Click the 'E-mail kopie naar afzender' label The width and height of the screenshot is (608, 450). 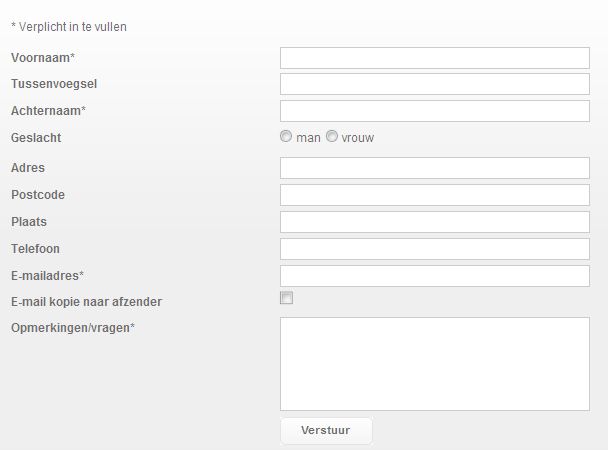86,302
